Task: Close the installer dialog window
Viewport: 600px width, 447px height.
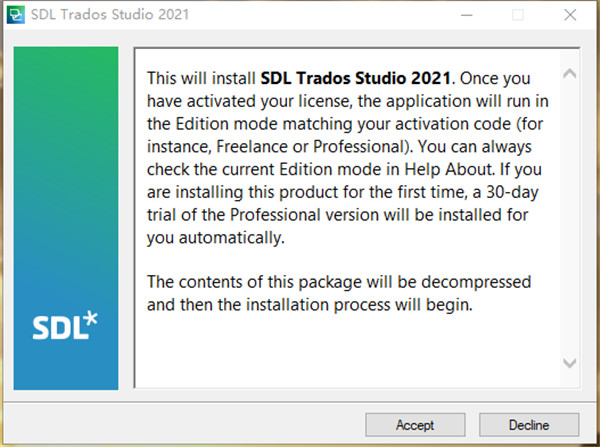Action: tap(570, 16)
